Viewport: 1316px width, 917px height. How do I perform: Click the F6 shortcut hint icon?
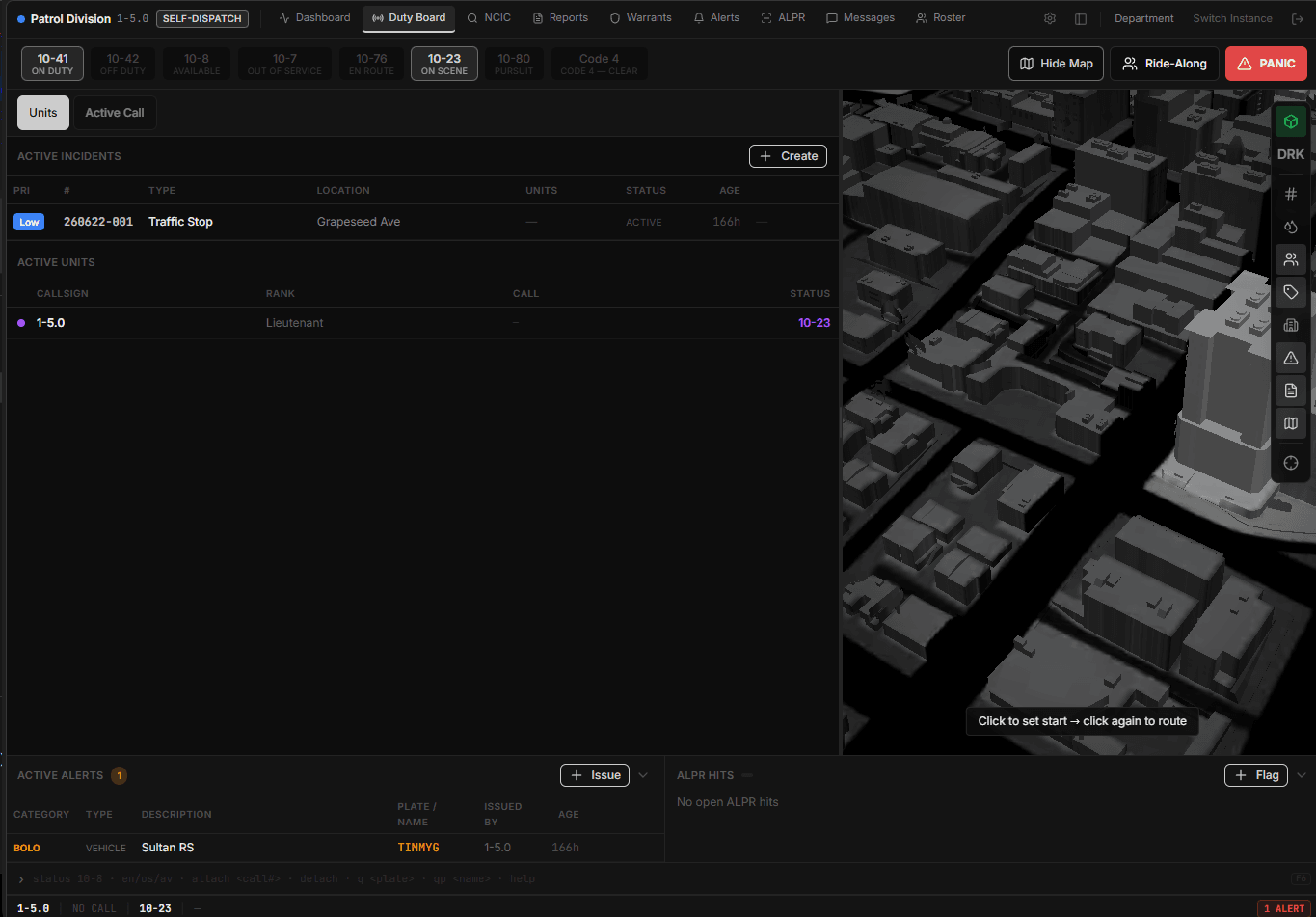1301,878
